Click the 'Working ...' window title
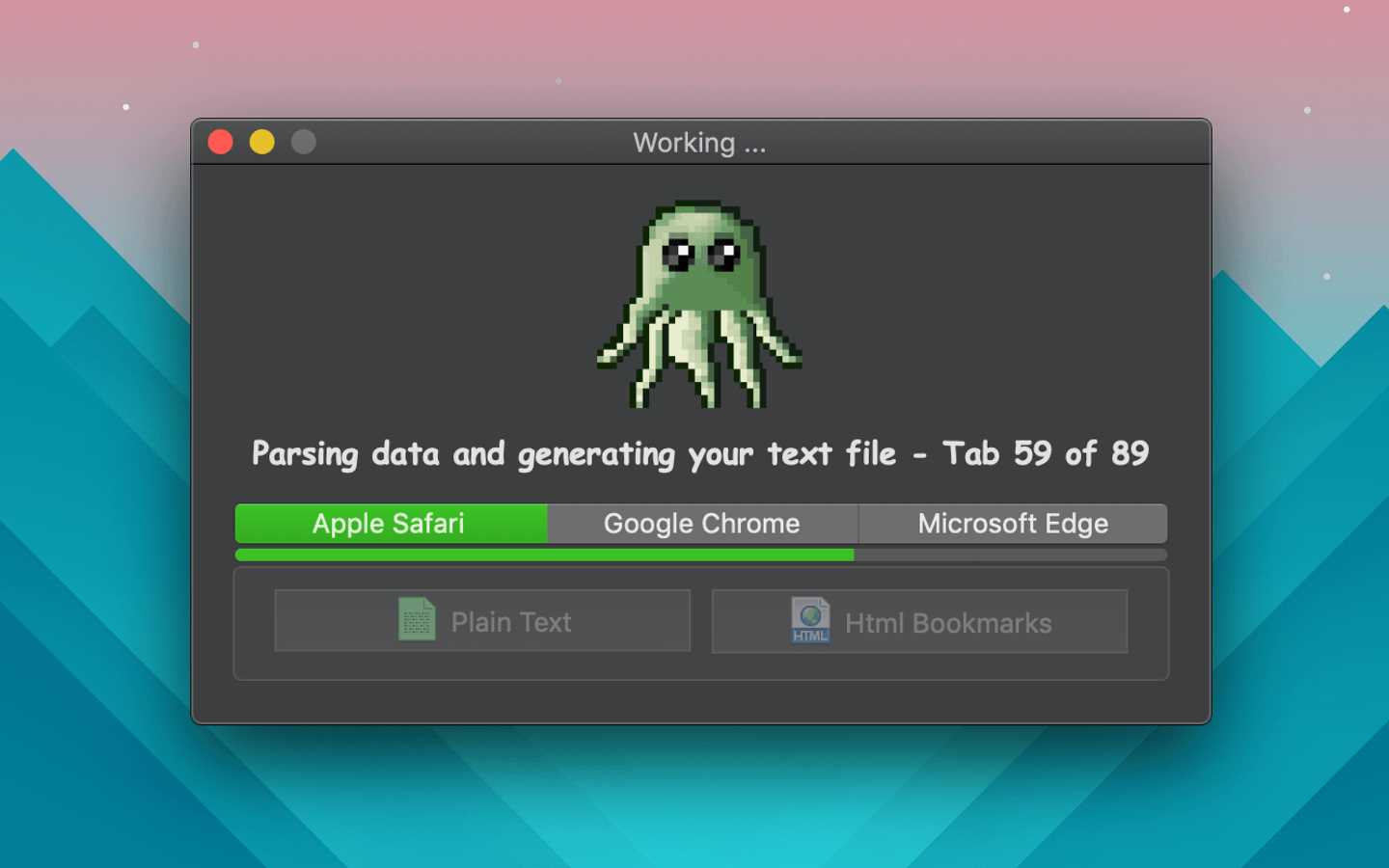The image size is (1389, 868). point(699,143)
